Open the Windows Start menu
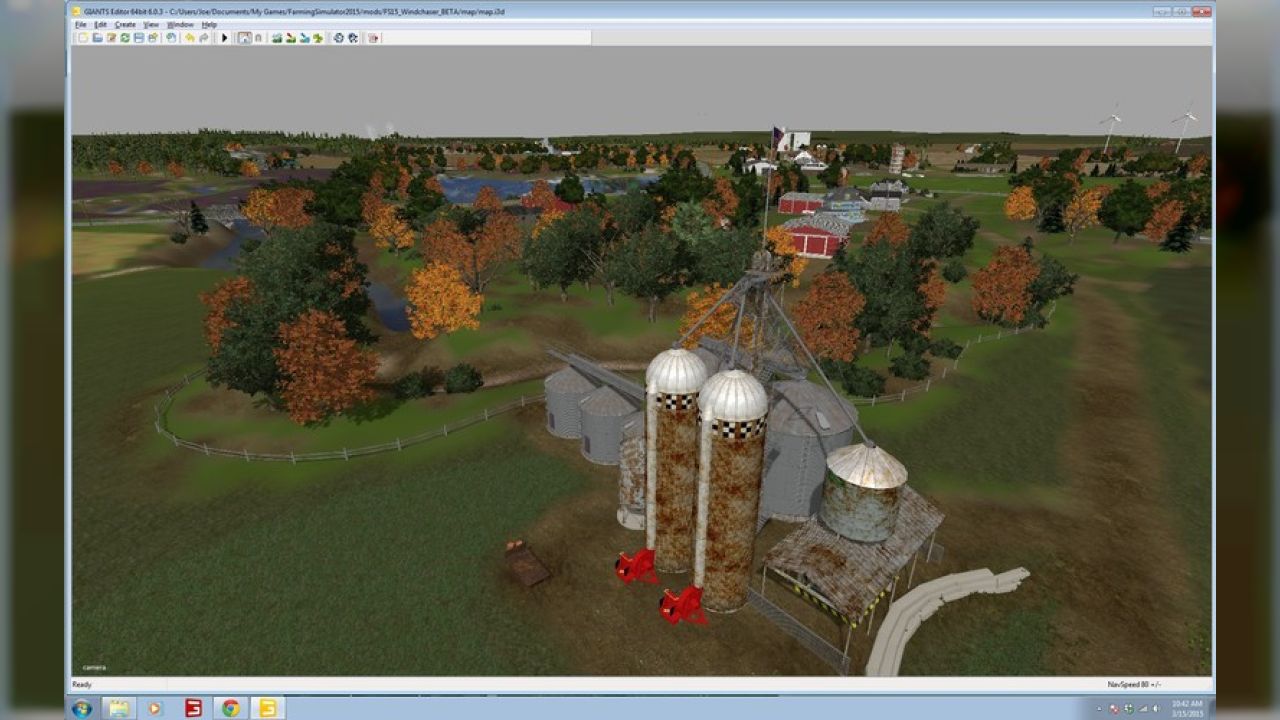This screenshot has width=1280, height=720. (82, 708)
